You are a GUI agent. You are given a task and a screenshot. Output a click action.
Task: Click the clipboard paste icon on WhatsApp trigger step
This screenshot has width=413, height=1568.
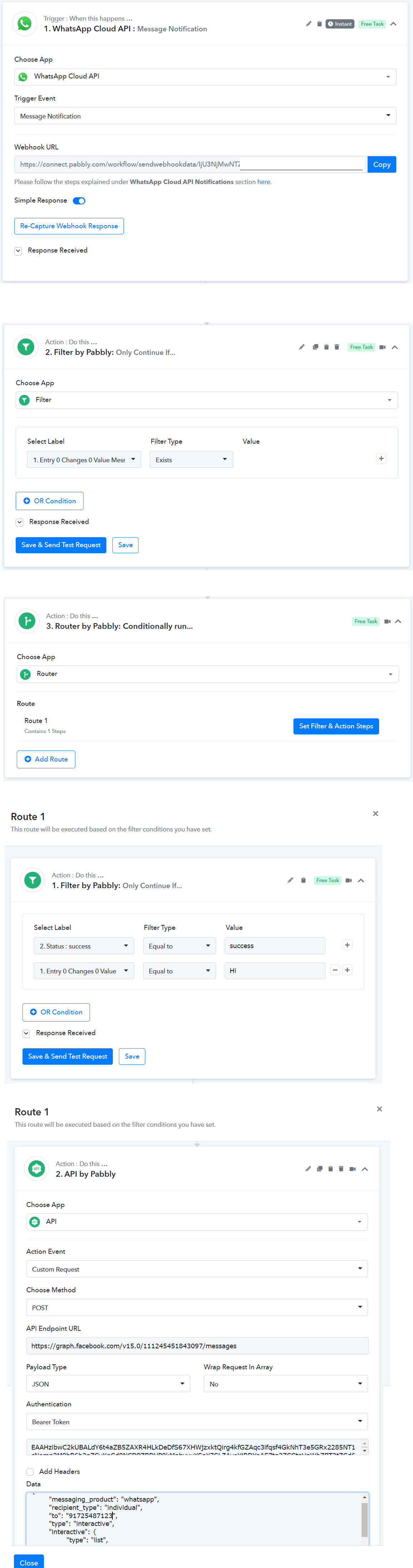(x=319, y=24)
